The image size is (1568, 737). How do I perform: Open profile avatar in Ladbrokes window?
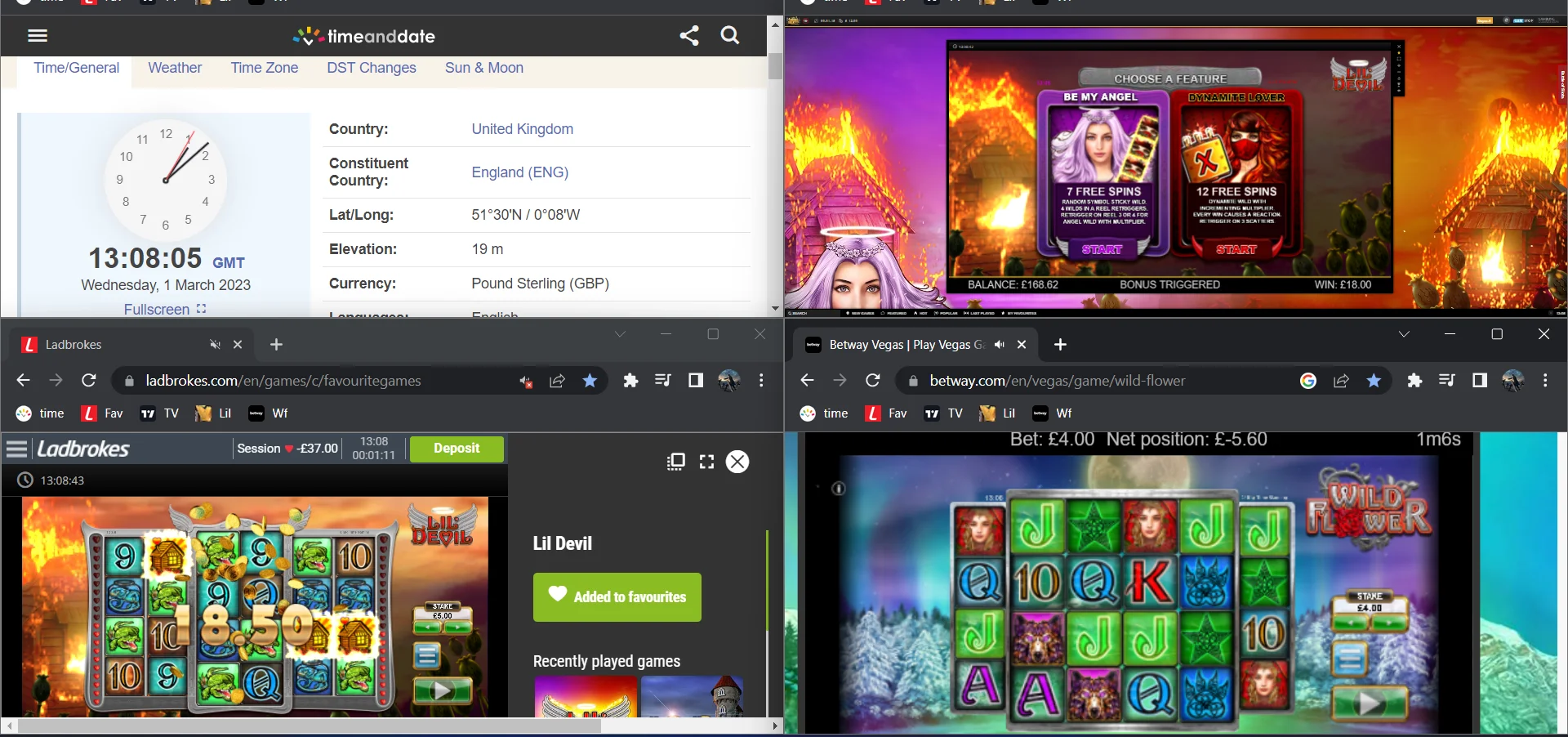[729, 381]
